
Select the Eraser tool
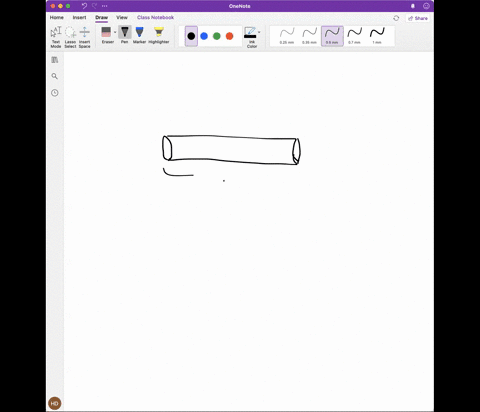coord(106,35)
